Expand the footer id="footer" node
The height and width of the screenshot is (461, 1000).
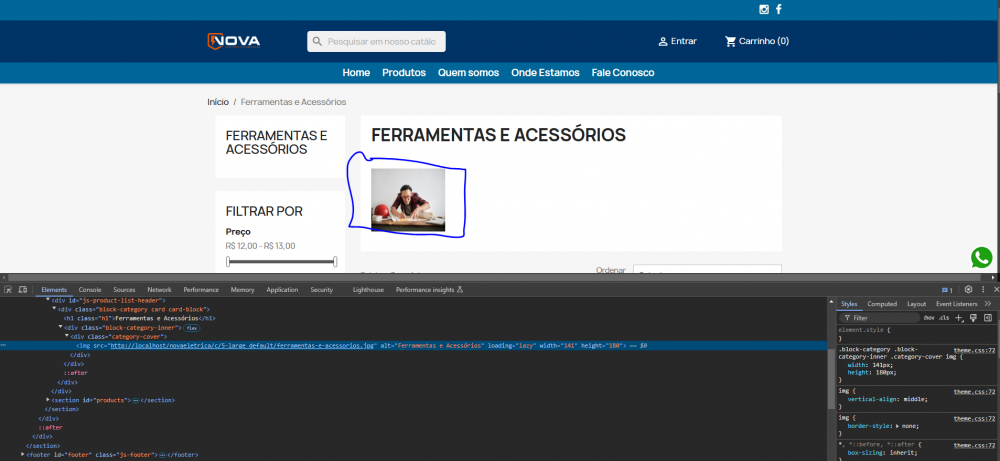point(23,455)
